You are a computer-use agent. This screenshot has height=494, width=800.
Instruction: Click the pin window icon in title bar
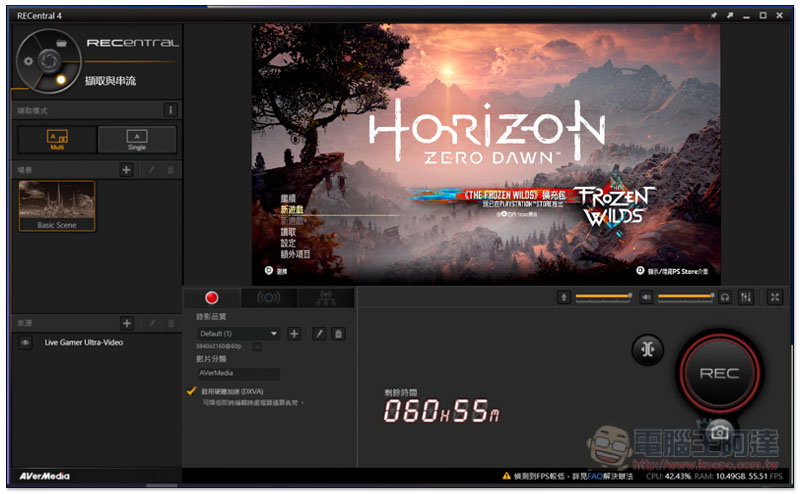pos(714,15)
